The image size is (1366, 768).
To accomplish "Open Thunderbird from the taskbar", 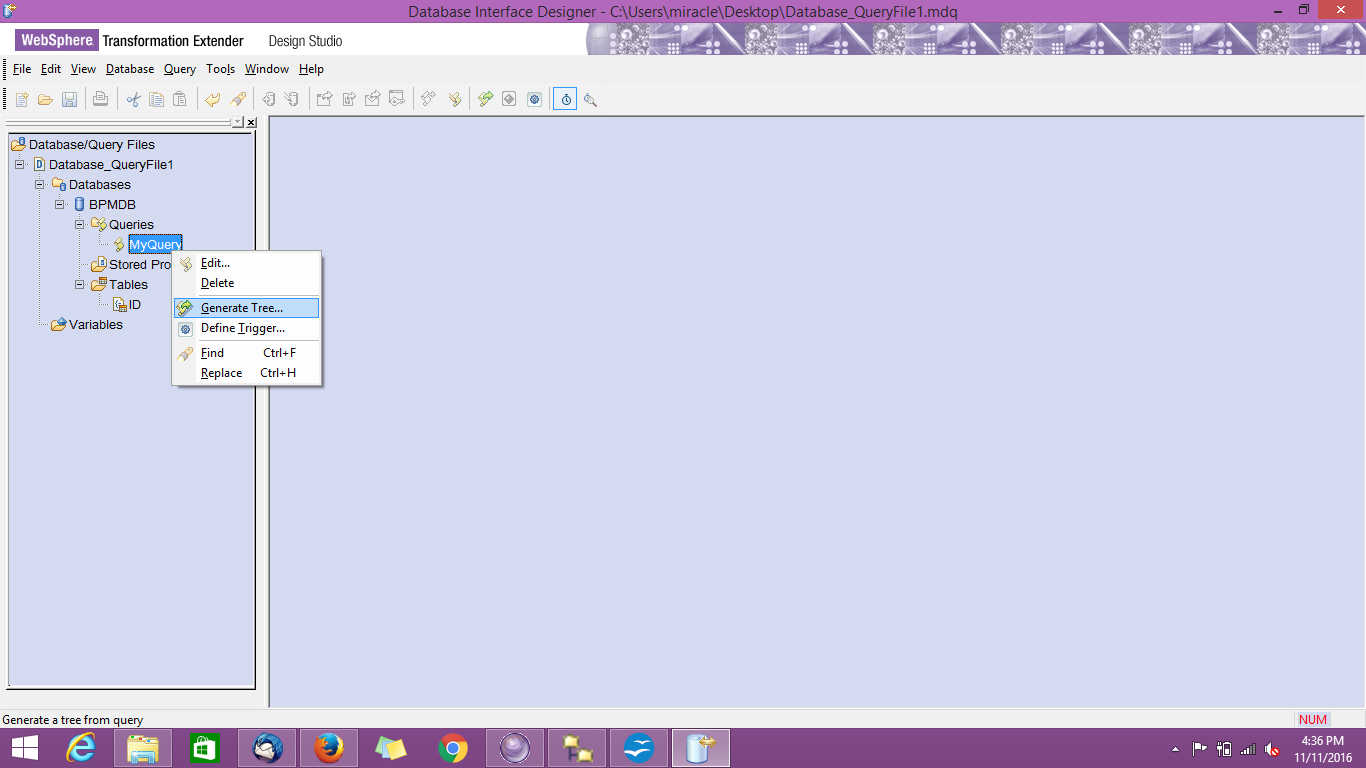I will (x=267, y=748).
